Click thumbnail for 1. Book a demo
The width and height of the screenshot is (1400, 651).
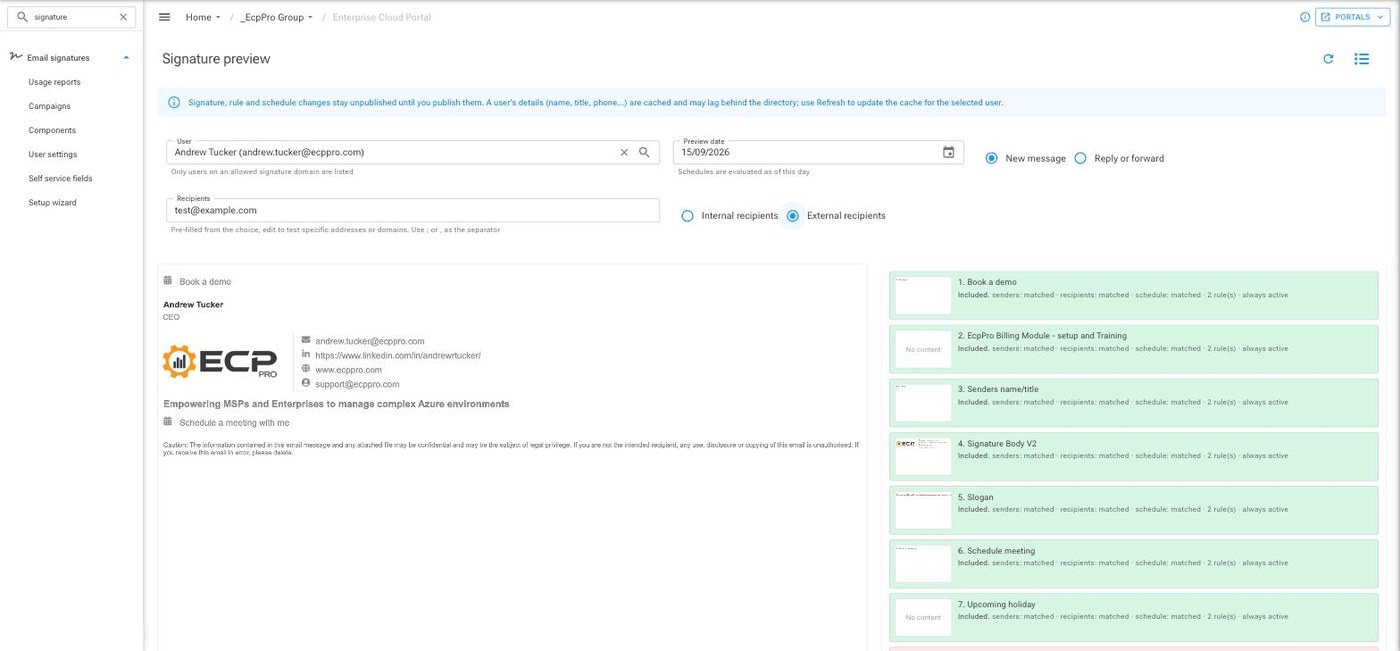coord(923,295)
